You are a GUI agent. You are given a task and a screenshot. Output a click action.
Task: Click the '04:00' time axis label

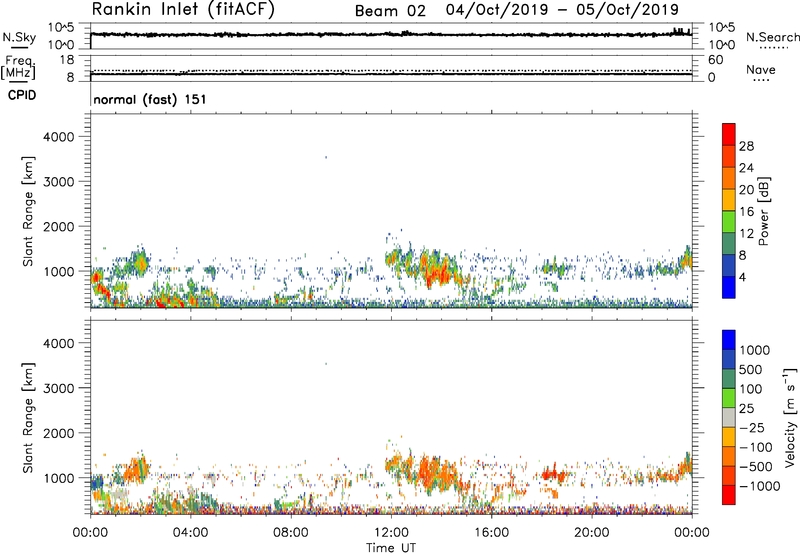click(x=190, y=533)
